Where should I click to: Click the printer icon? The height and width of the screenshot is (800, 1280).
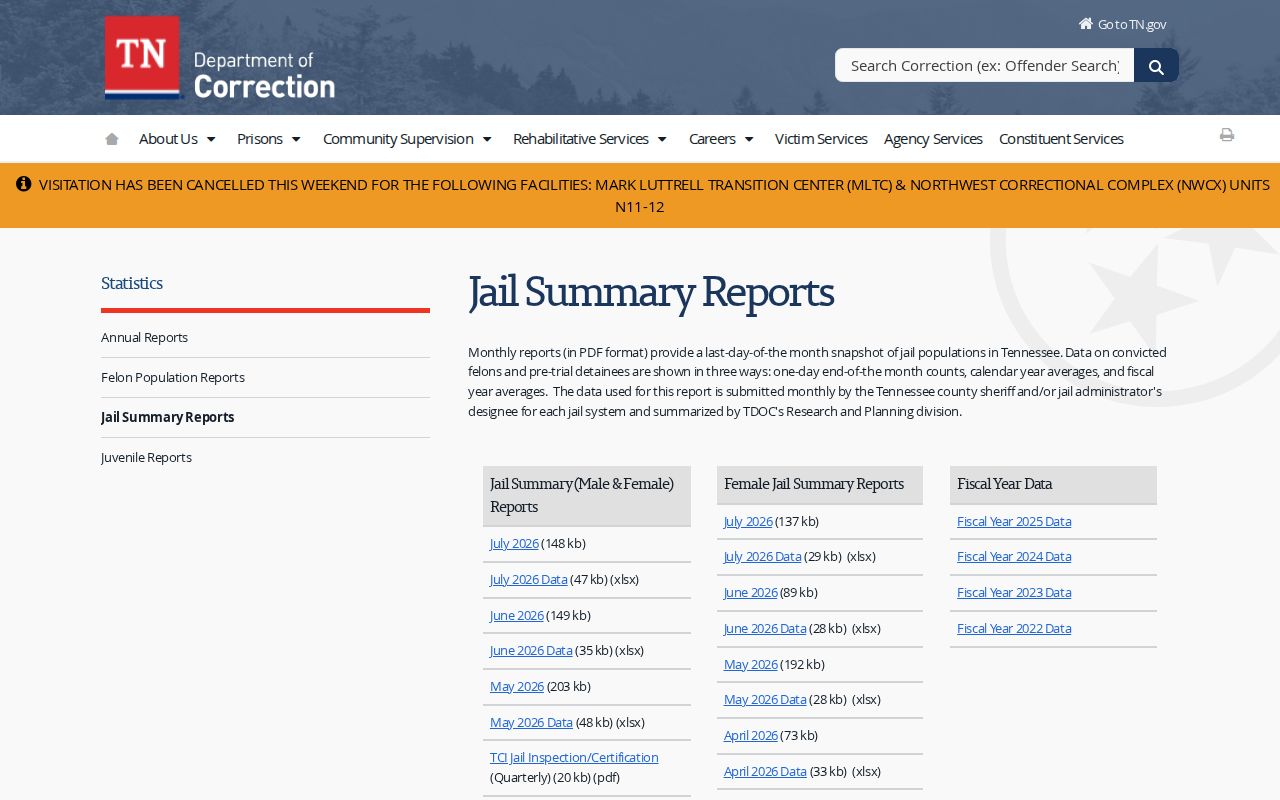1227,135
